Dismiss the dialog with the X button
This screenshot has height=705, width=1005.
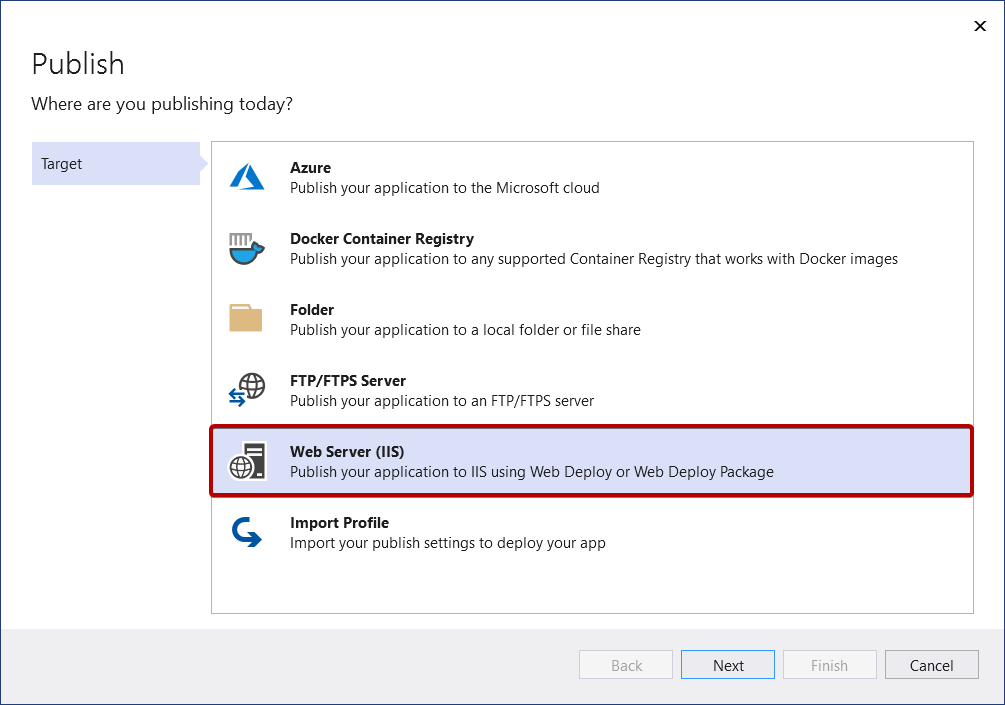coord(980,26)
